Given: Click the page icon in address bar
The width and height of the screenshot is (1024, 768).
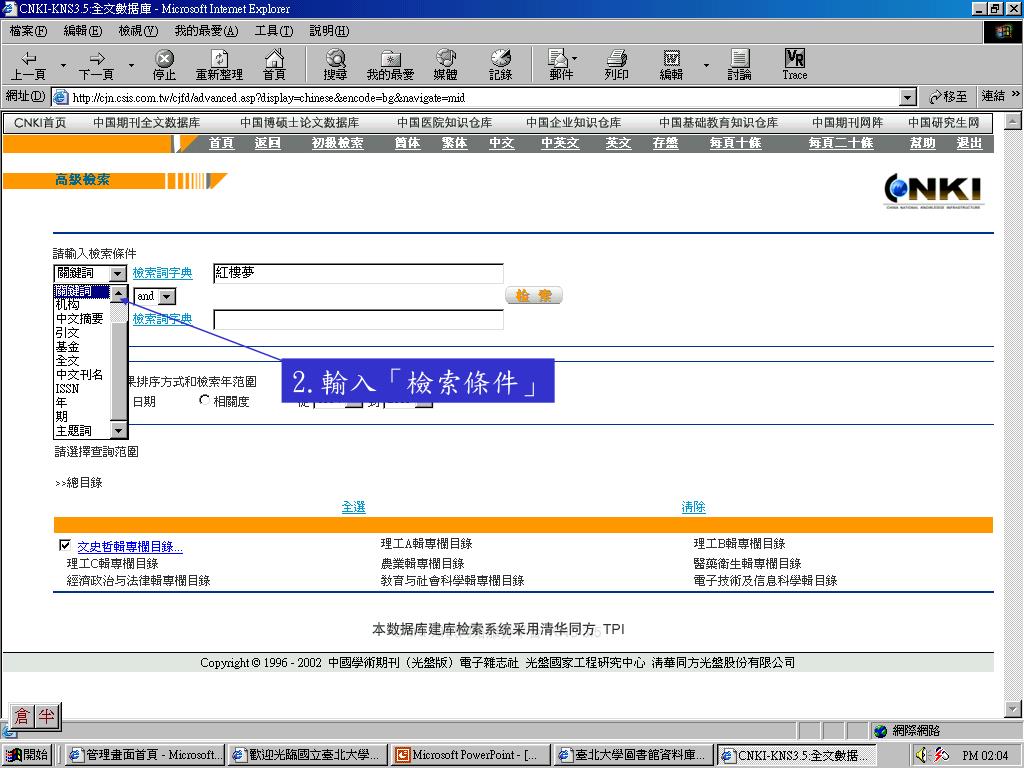Looking at the screenshot, I should coord(60,97).
